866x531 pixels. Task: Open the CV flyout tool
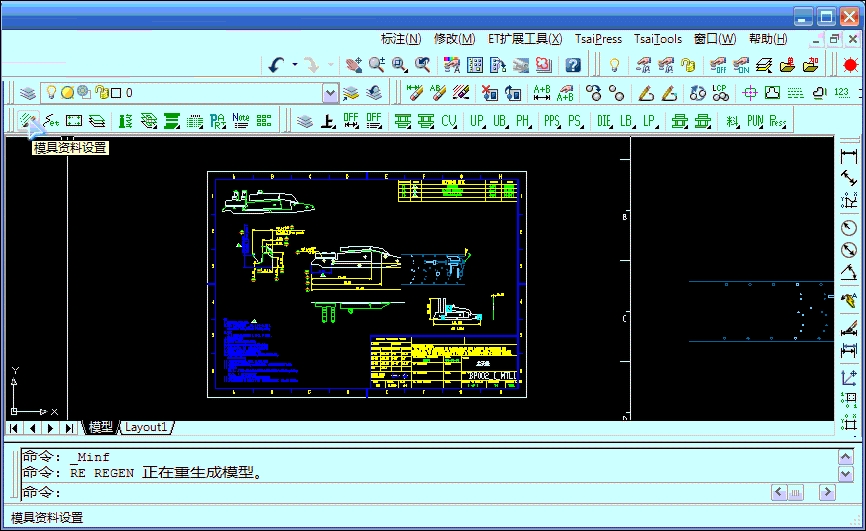[x=449, y=120]
